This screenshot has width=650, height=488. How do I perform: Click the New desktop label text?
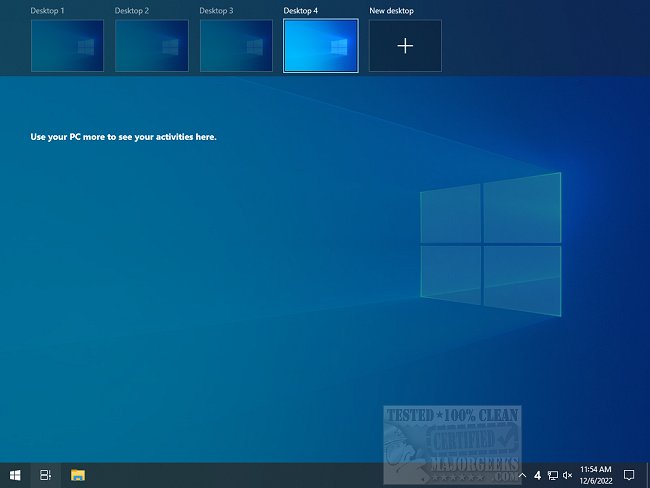[391, 11]
